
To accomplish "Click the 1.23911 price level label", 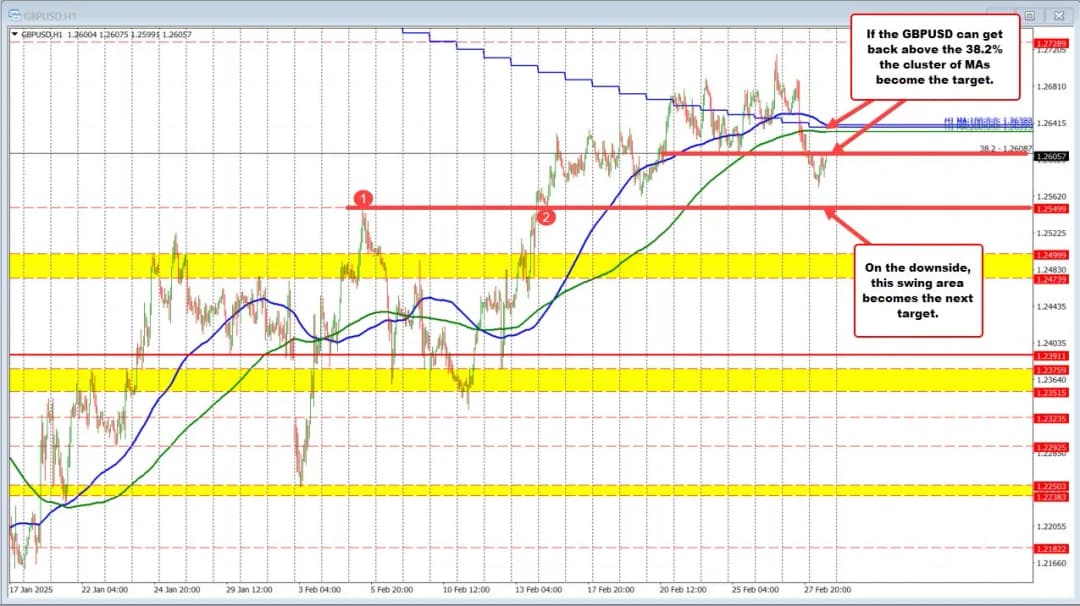I will [x=1052, y=355].
